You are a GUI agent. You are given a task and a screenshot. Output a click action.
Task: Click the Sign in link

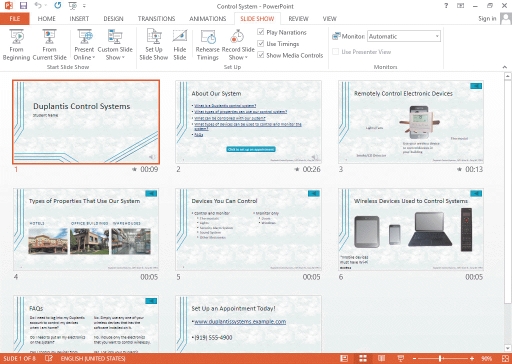click(x=487, y=19)
